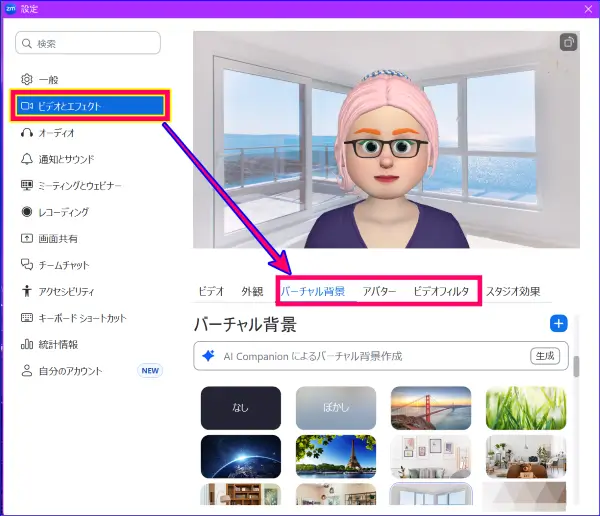Close the settings window
This screenshot has height=516, width=600.
point(588,9)
